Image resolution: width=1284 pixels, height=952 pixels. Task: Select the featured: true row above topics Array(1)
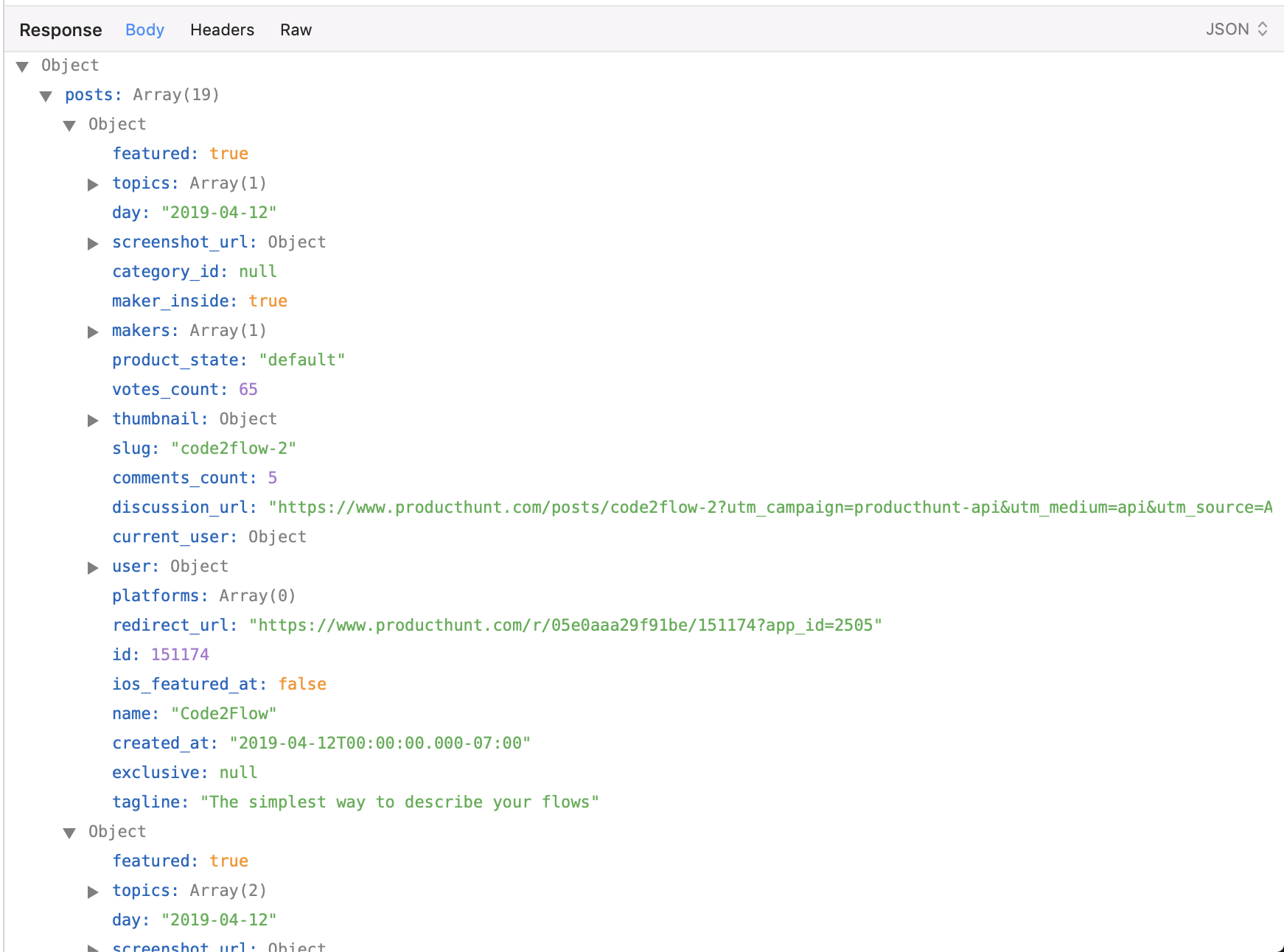tap(180, 153)
